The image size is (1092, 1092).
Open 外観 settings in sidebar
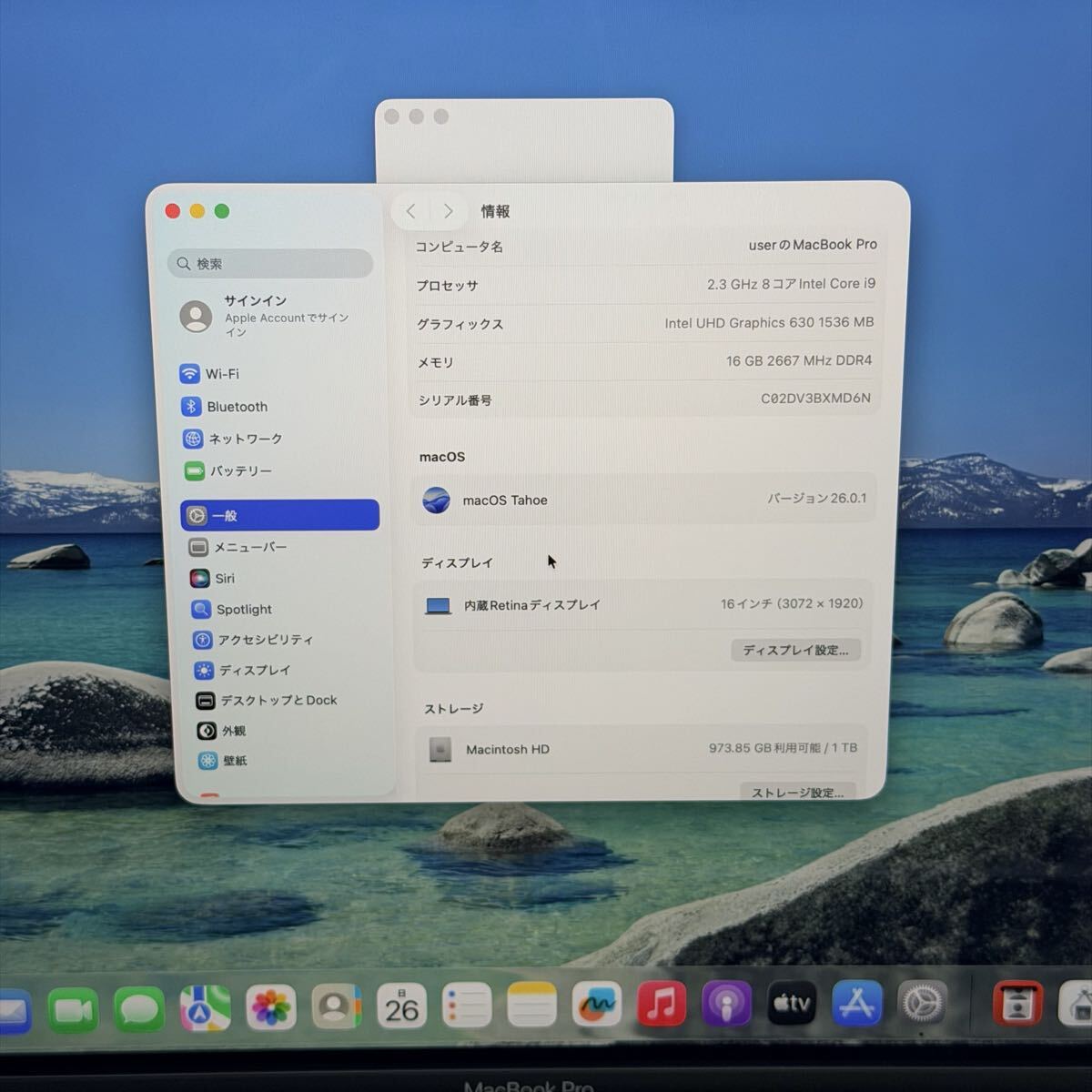point(221,731)
